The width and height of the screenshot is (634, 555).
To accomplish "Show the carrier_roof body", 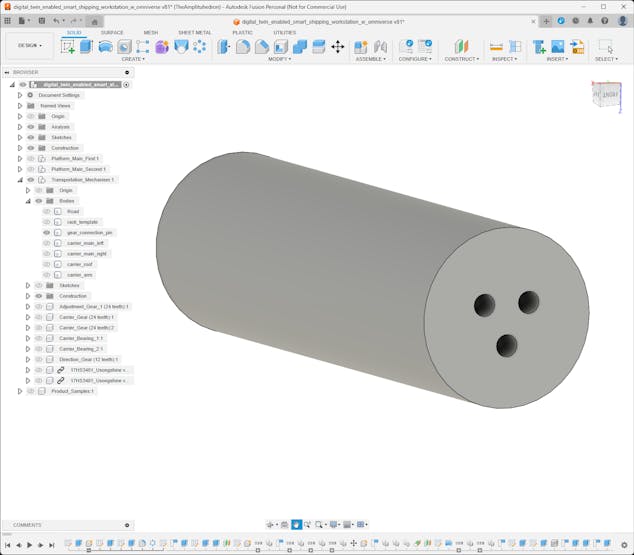I will [46, 264].
